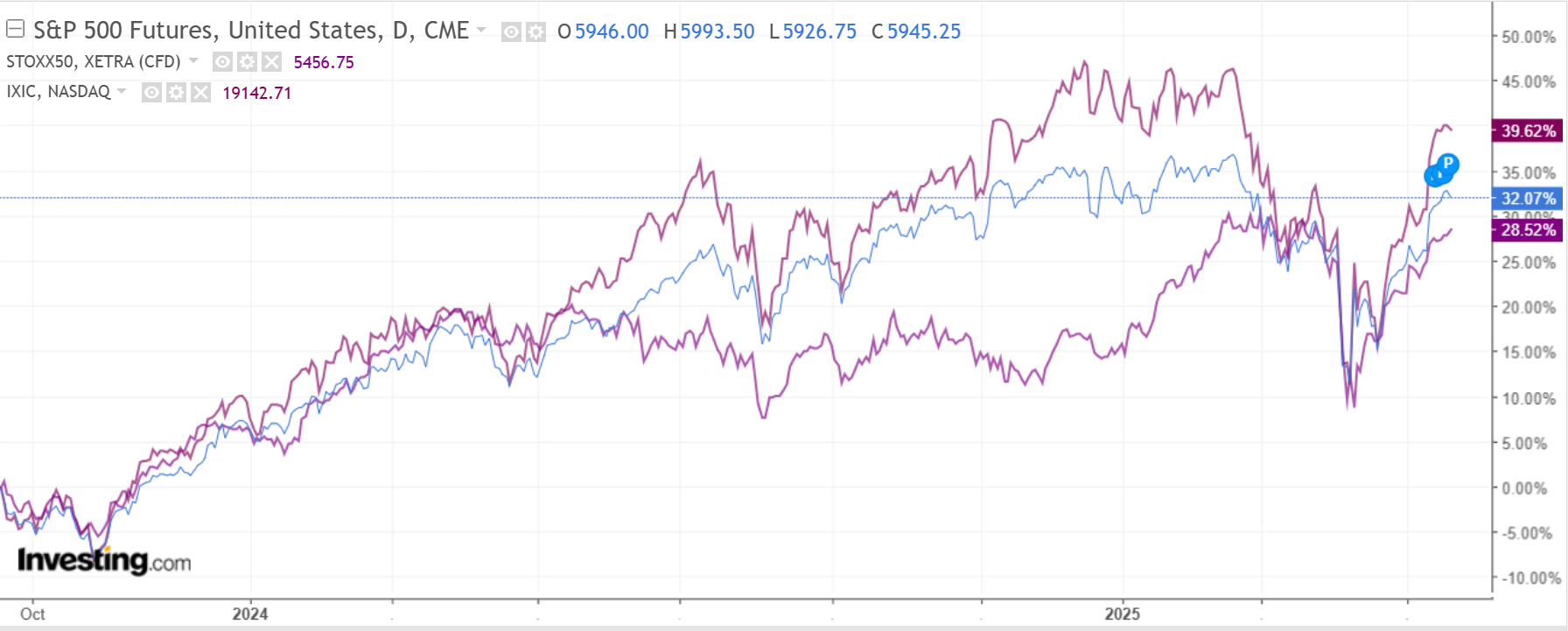1568x631 pixels.
Task: Remove the IXIC NASDAQ comparison series
Action: 200,93
